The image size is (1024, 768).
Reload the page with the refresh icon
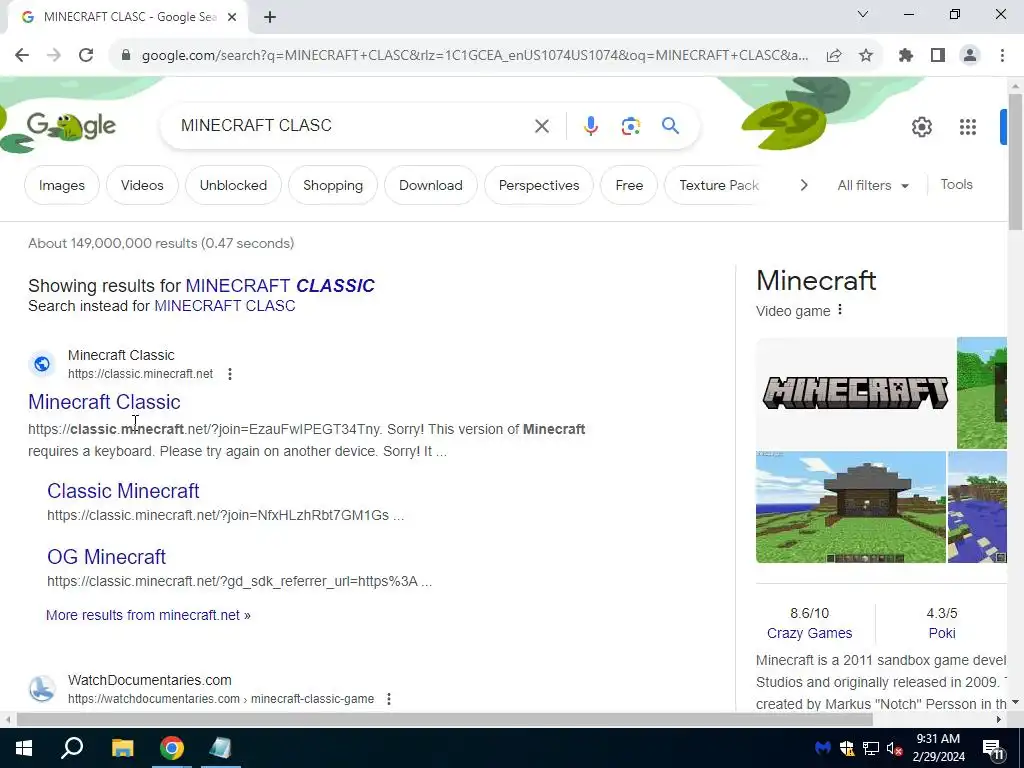coord(86,55)
